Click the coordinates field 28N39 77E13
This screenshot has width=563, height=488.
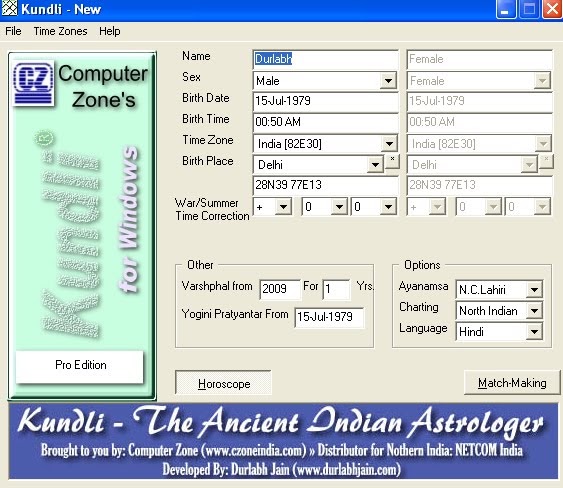[325, 185]
